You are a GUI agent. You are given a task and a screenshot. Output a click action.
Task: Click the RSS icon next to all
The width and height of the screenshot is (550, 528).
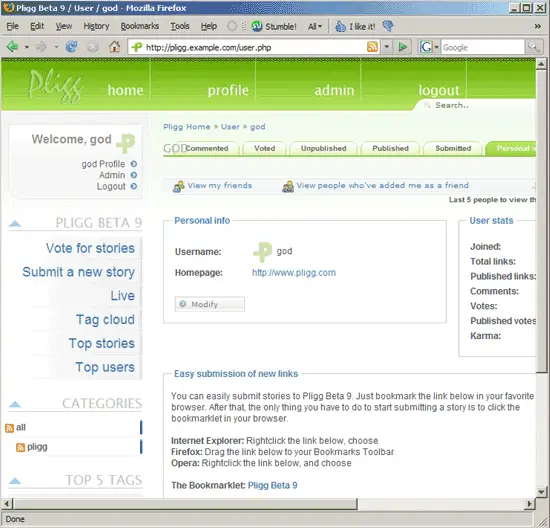point(9,428)
